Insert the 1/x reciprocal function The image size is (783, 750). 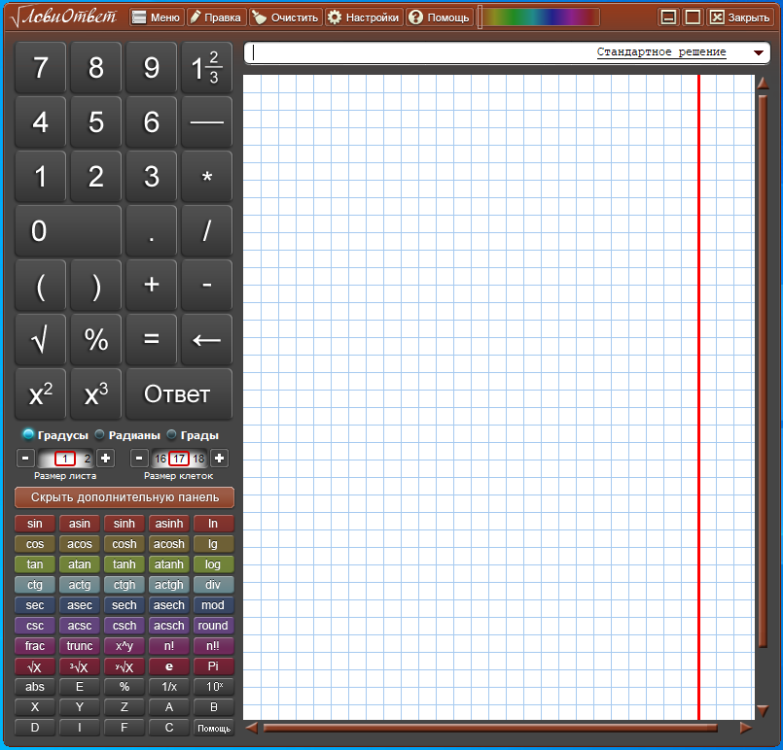click(169, 687)
